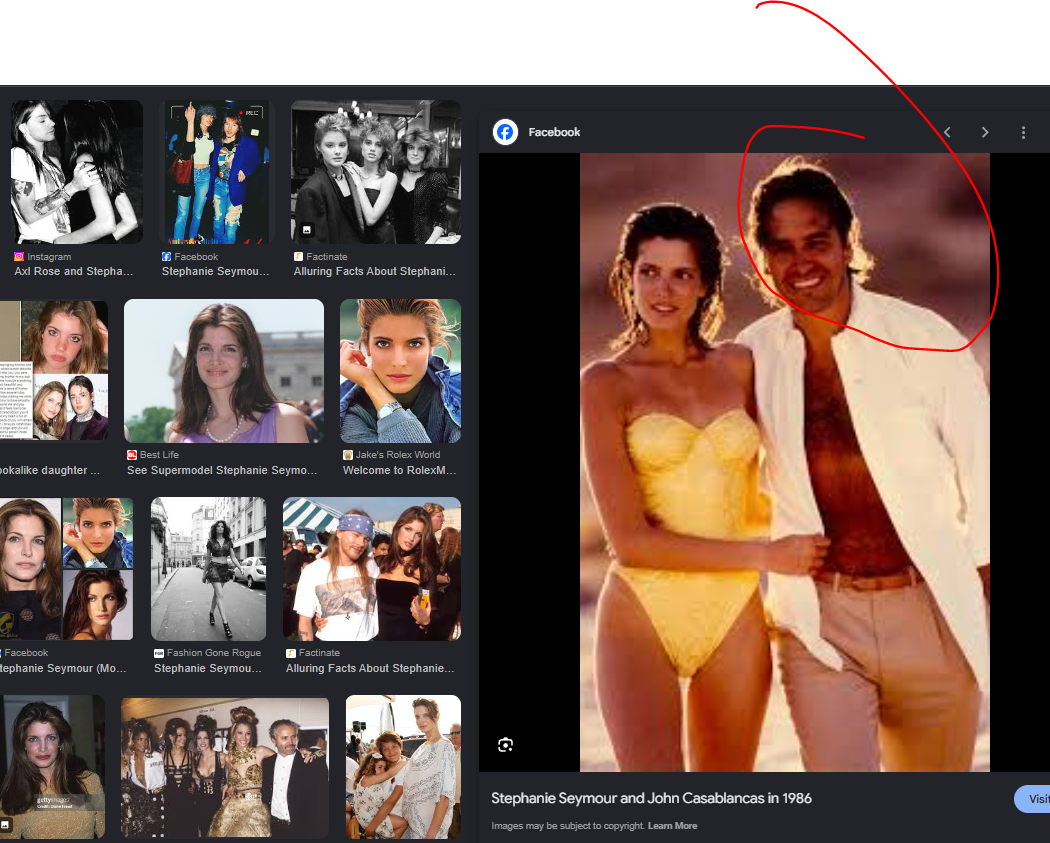The width and height of the screenshot is (1050, 843).
Task: Click Fashion Gone Rogue source icon
Action: click(x=159, y=653)
